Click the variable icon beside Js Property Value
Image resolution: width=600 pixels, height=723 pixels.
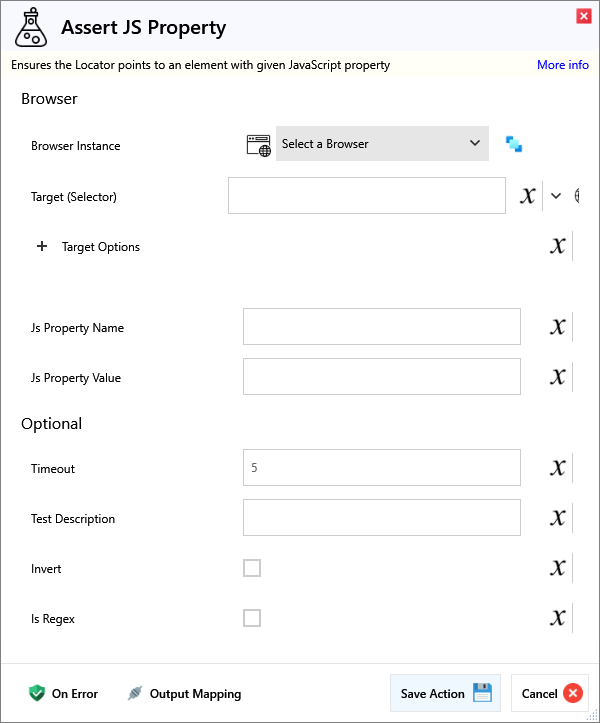point(558,377)
